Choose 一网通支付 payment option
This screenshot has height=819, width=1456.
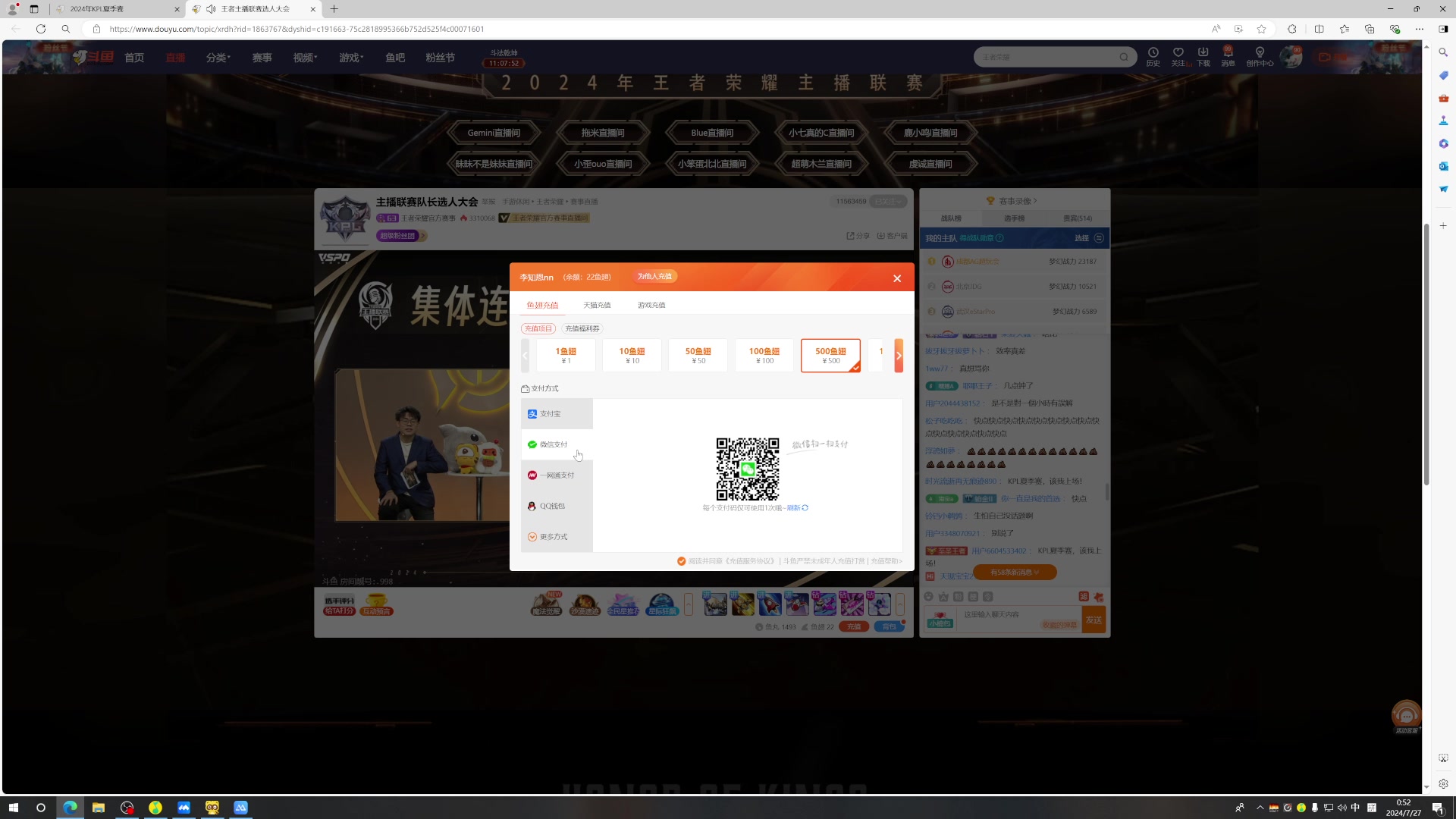tap(557, 475)
